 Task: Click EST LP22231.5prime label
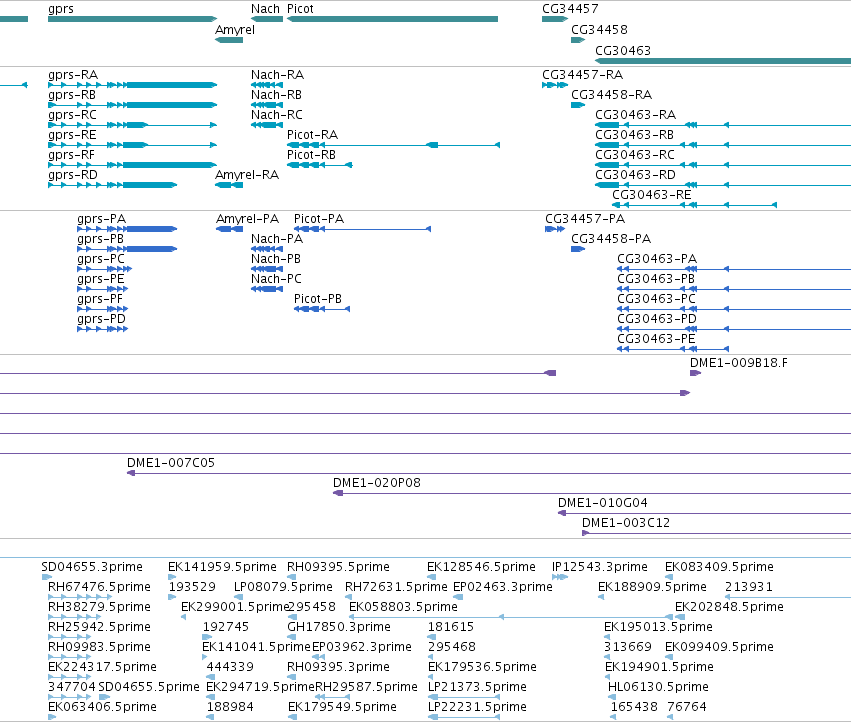477,707
